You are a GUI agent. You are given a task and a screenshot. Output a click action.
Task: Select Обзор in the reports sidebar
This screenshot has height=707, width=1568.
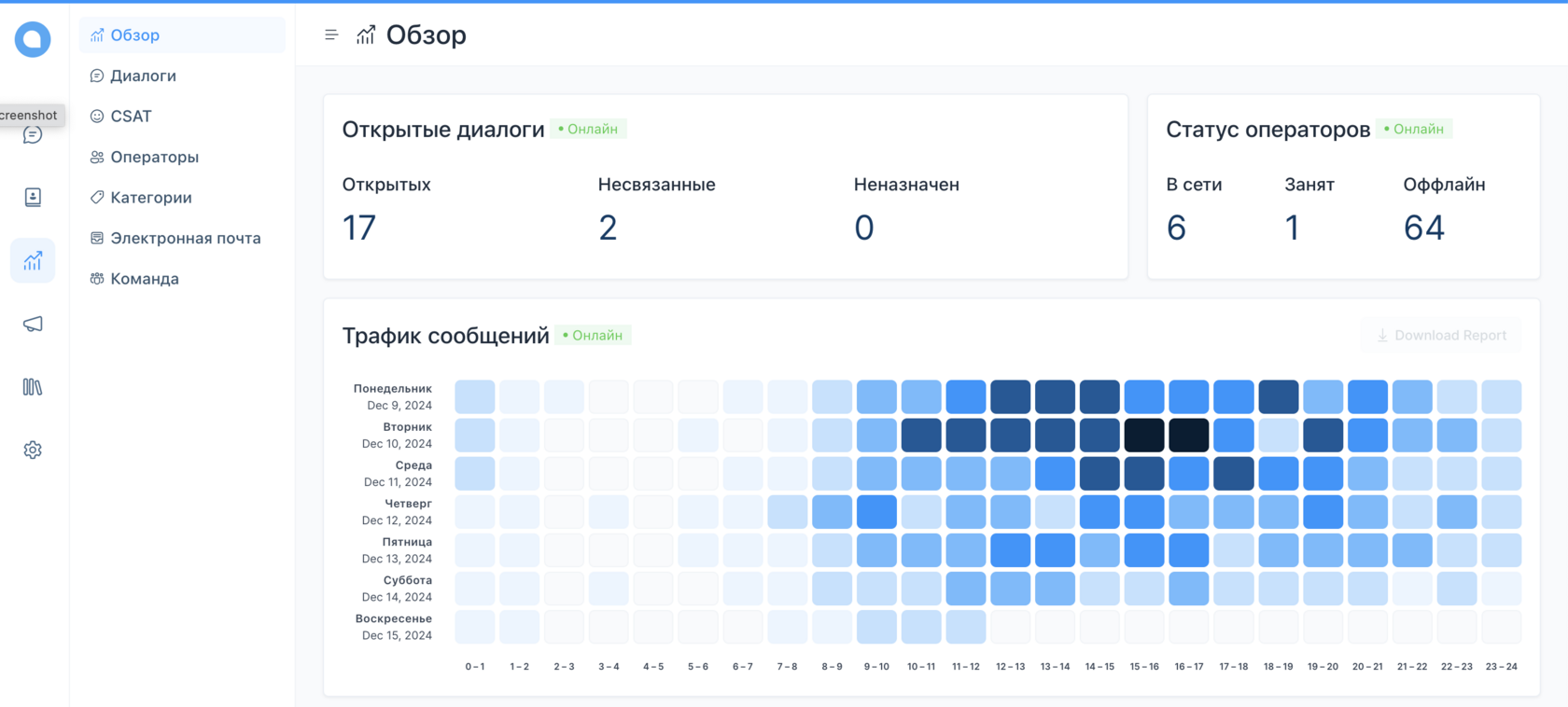click(x=182, y=35)
